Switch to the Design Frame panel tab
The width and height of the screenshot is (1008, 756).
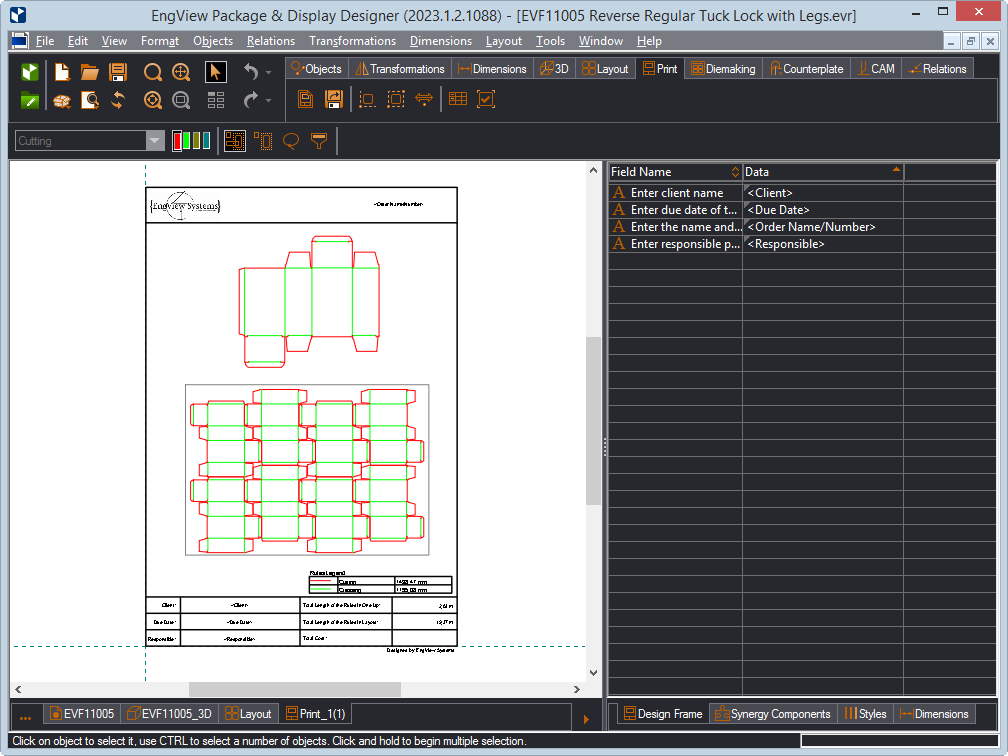(663, 714)
